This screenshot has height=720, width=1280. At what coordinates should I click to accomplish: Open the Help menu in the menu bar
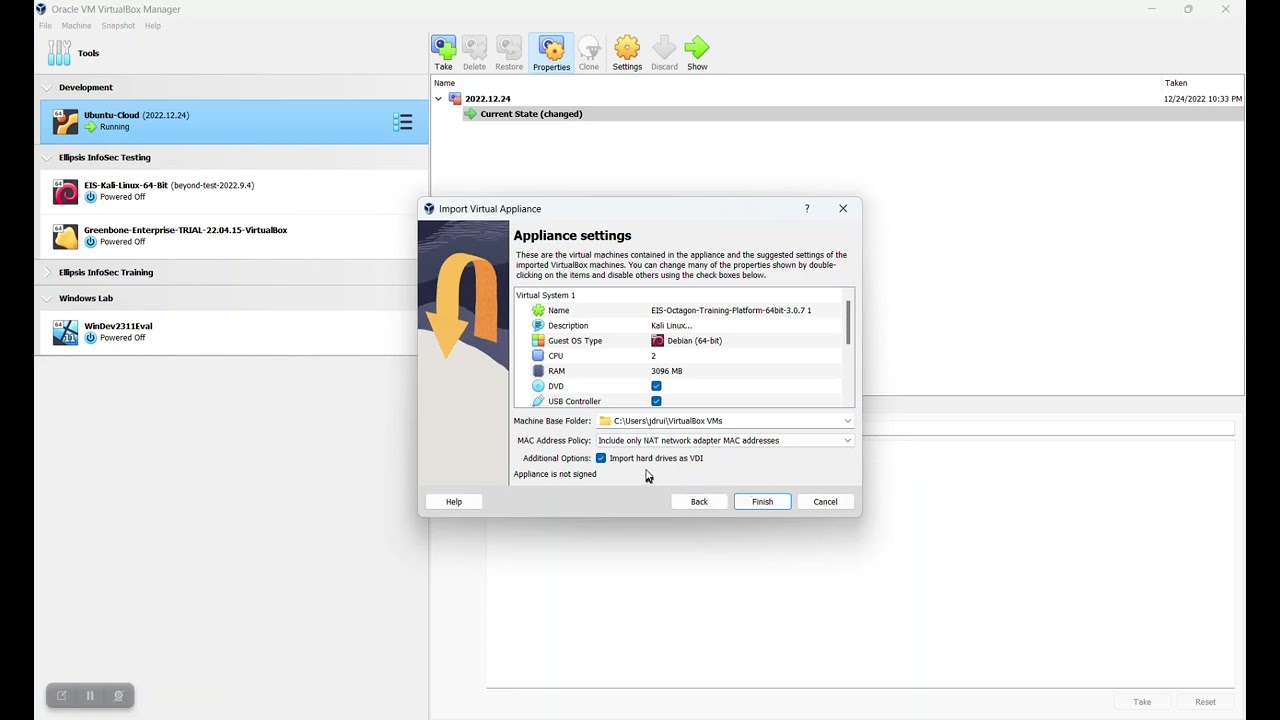click(153, 26)
